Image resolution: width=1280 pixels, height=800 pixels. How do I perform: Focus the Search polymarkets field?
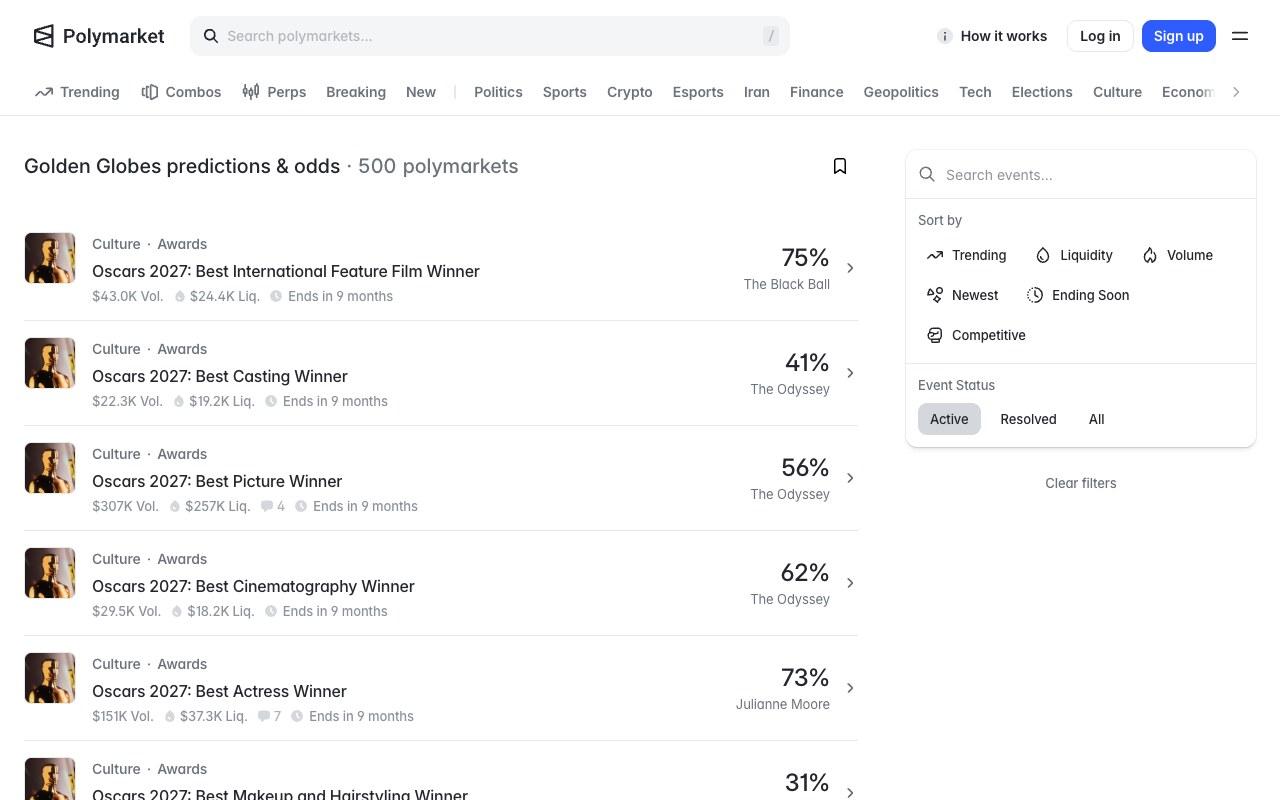coord(490,36)
